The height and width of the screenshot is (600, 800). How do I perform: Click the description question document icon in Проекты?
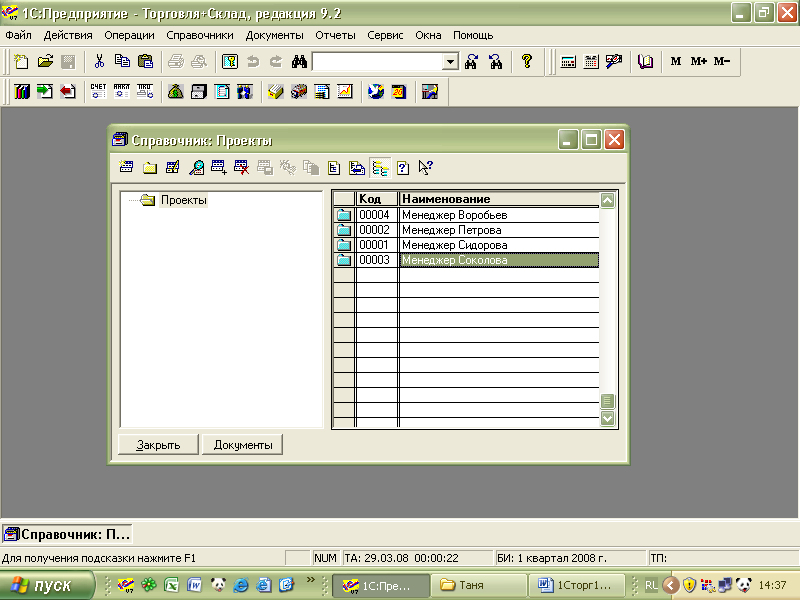403,167
